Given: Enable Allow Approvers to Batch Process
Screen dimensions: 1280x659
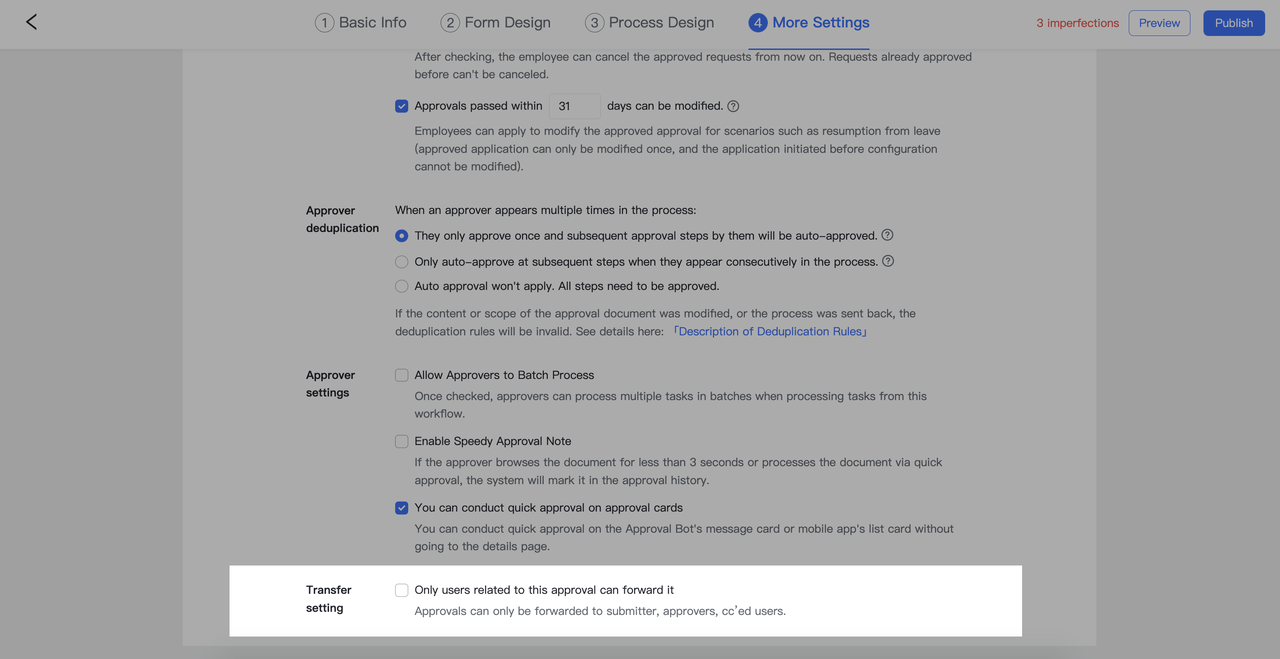Looking at the screenshot, I should coord(402,375).
